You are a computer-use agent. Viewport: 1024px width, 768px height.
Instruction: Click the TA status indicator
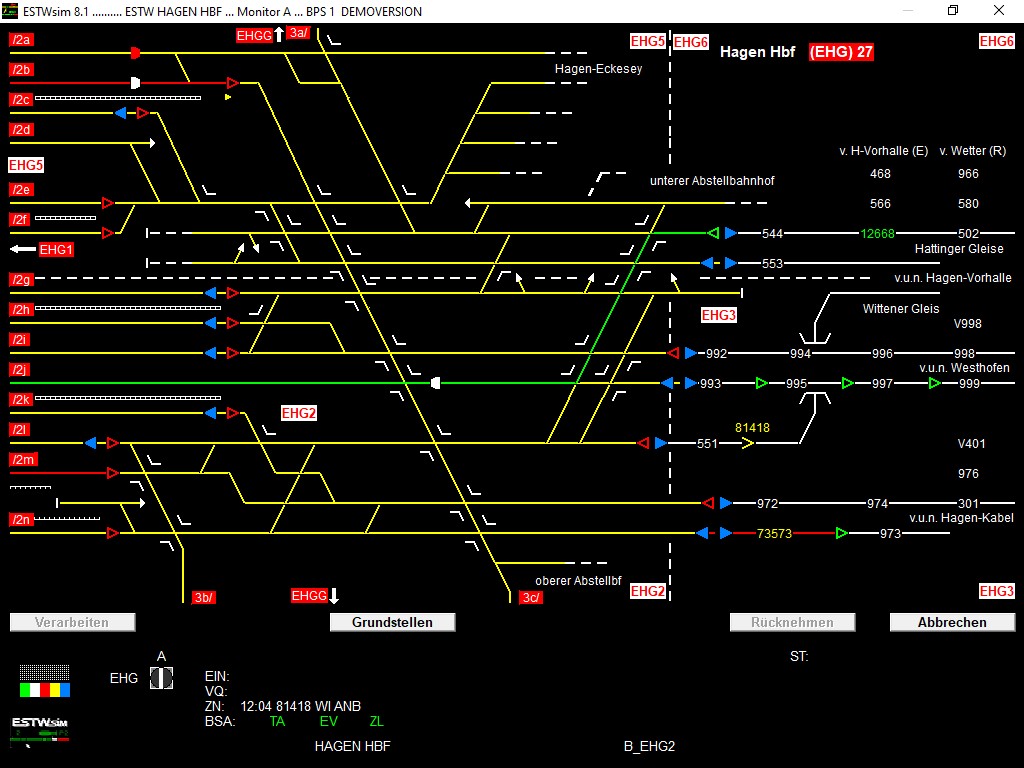(x=278, y=722)
